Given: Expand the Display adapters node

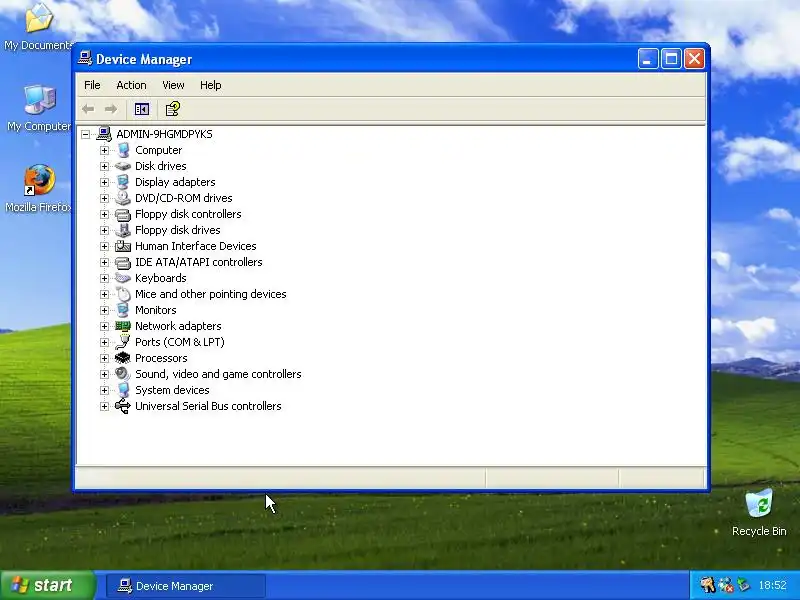Looking at the screenshot, I should click(105, 182).
